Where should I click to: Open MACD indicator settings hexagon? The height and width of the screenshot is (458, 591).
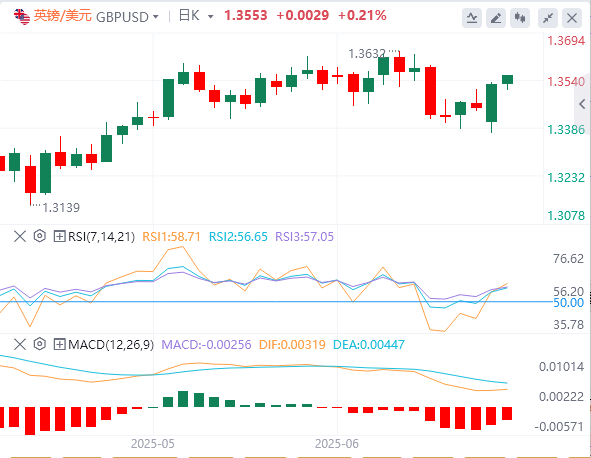coord(40,344)
